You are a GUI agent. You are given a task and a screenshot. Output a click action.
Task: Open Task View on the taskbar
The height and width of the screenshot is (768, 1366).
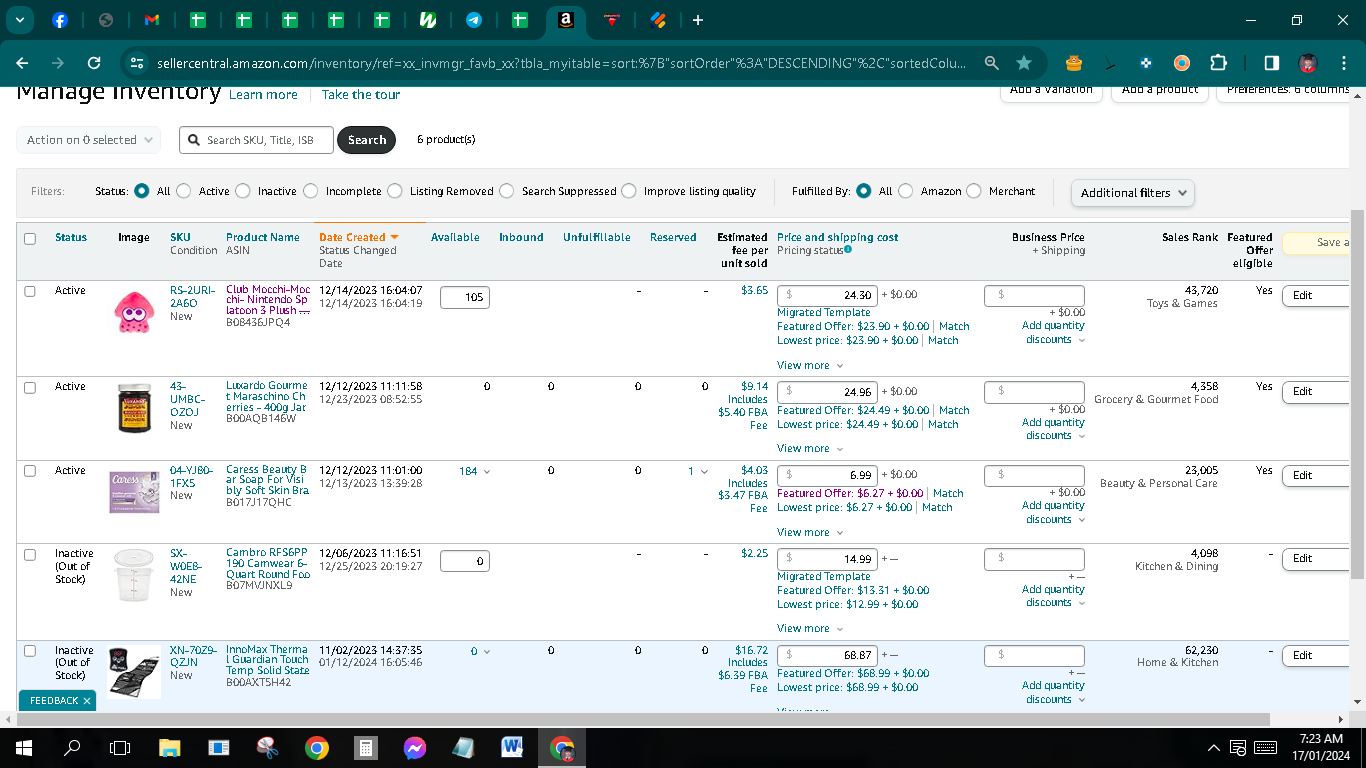tap(120, 747)
